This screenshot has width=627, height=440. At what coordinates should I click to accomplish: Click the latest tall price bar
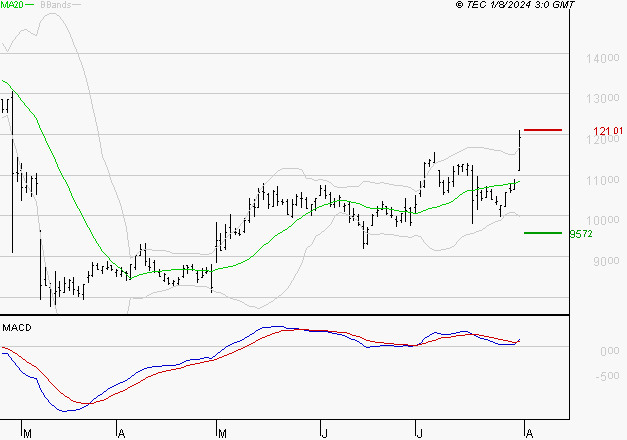pos(519,150)
